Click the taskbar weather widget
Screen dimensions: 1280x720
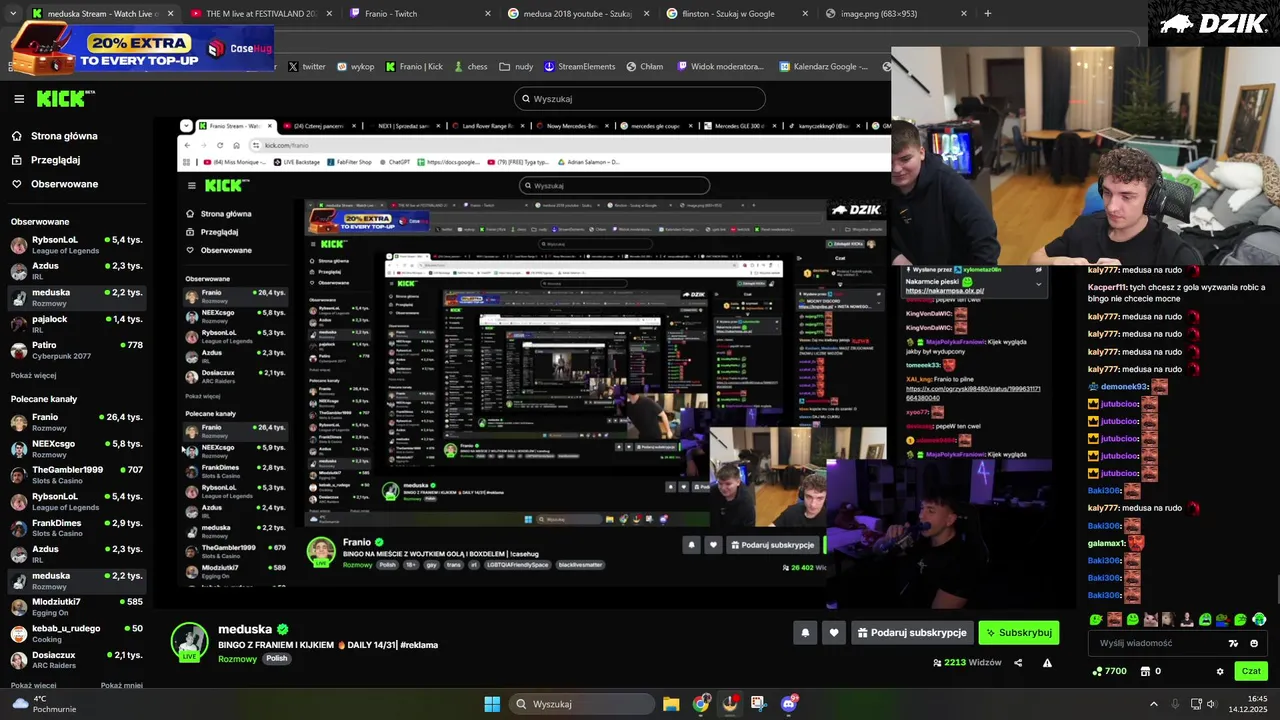tap(44, 704)
